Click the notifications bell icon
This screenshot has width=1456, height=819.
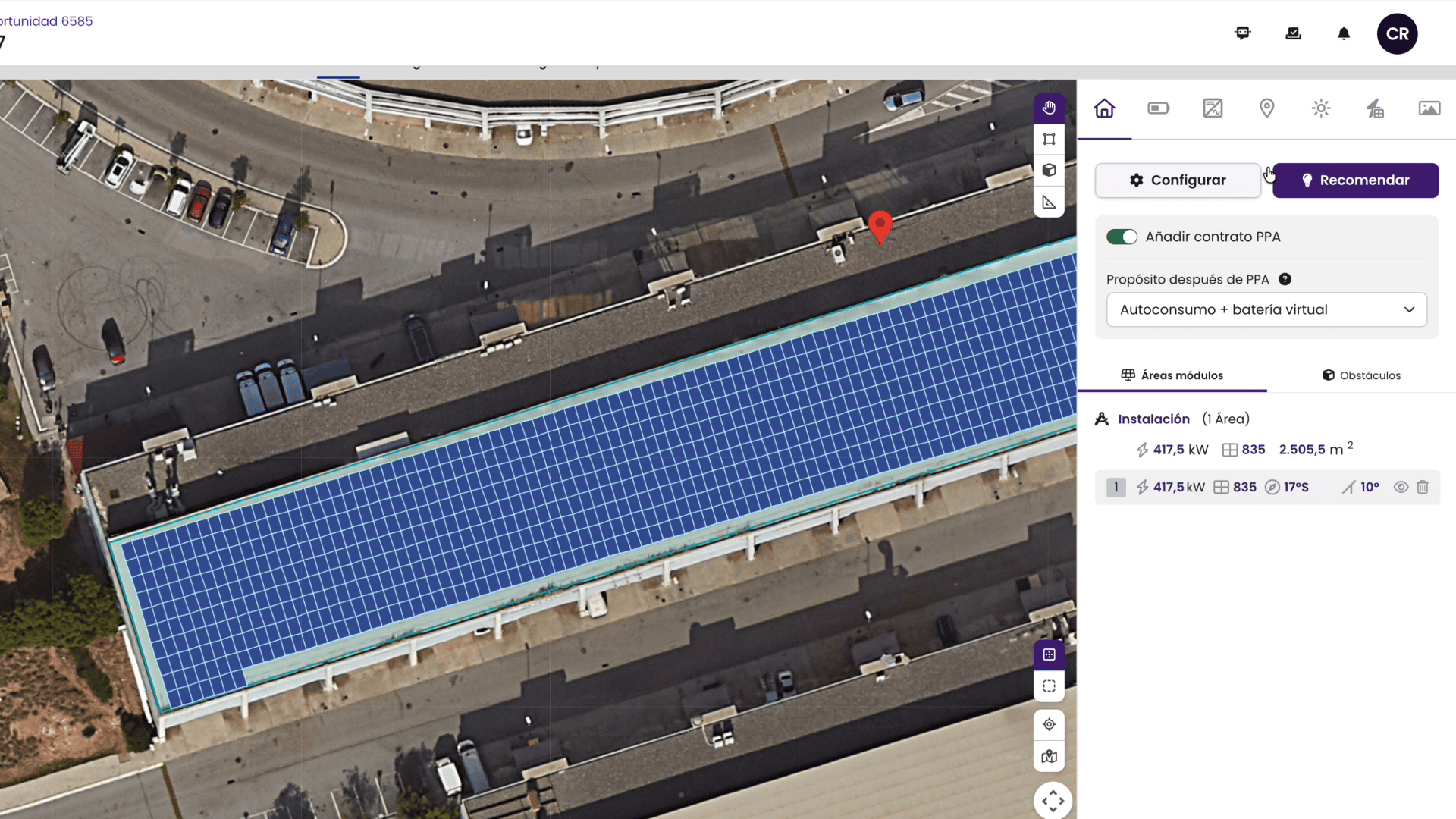[1343, 33]
